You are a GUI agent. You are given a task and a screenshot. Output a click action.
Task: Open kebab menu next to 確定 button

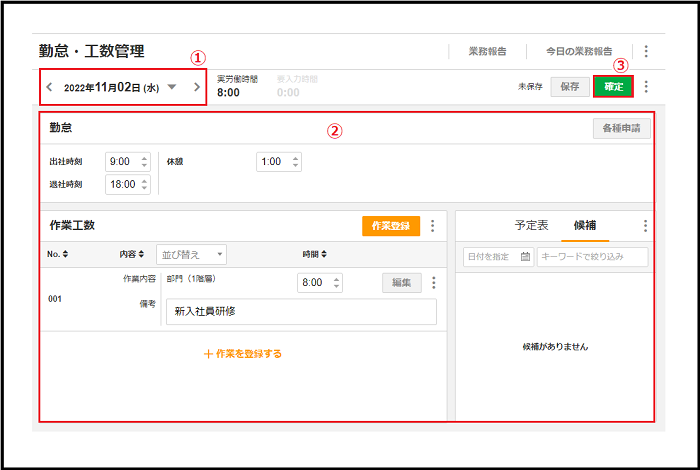[x=646, y=87]
